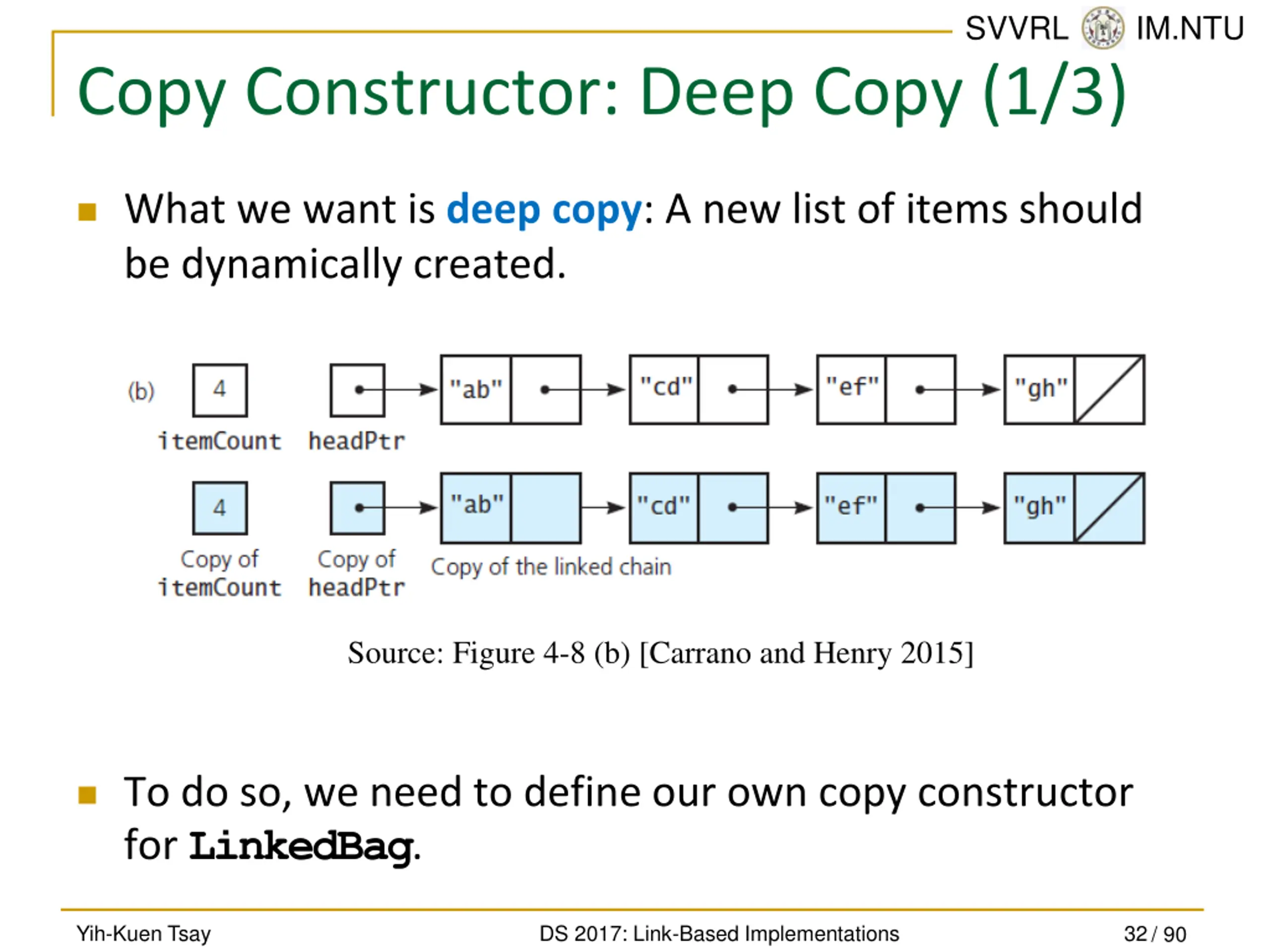Click the NTU emblem logo in header
Viewport: 1270px width, 952px height.
point(1102,28)
